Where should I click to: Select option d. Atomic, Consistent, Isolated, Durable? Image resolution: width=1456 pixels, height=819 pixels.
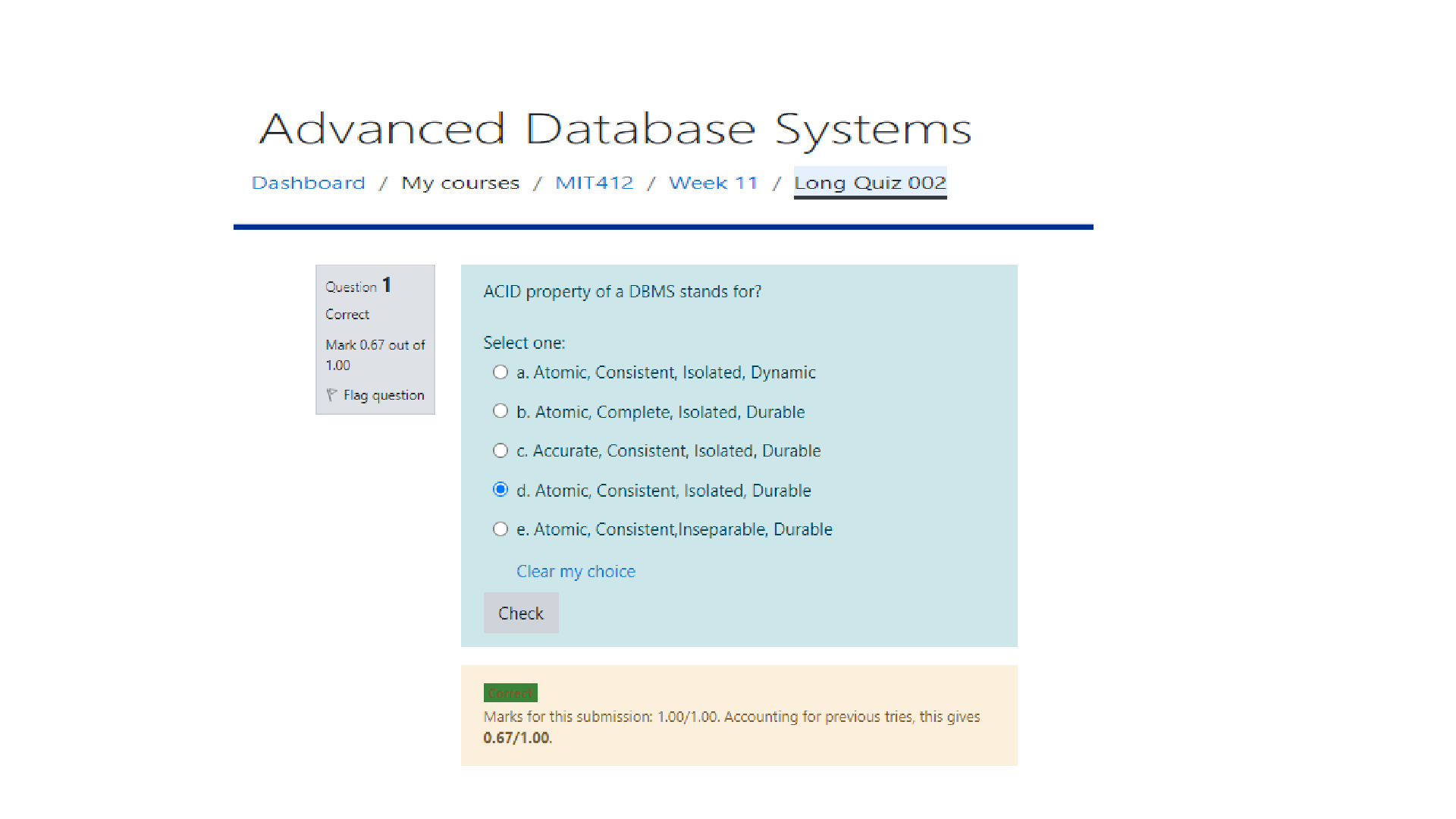500,489
